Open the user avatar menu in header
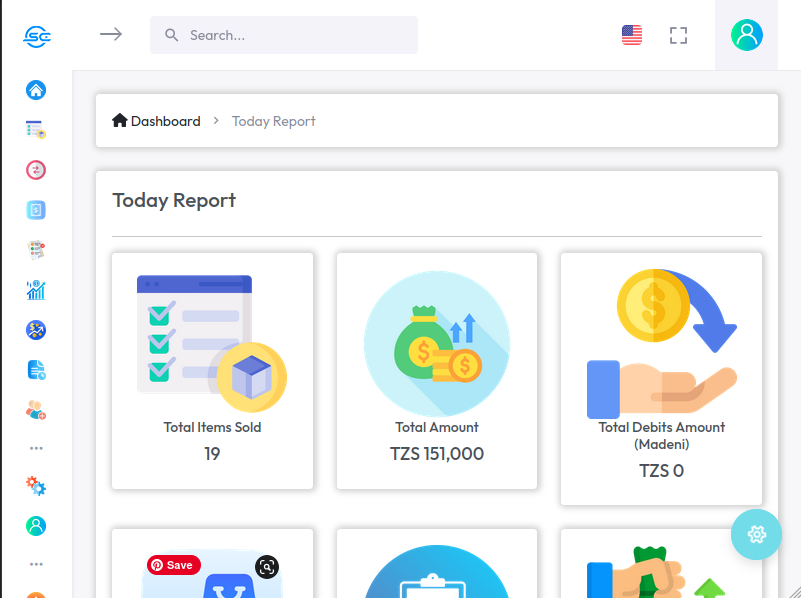The image size is (801, 598). pyautogui.click(x=746, y=35)
